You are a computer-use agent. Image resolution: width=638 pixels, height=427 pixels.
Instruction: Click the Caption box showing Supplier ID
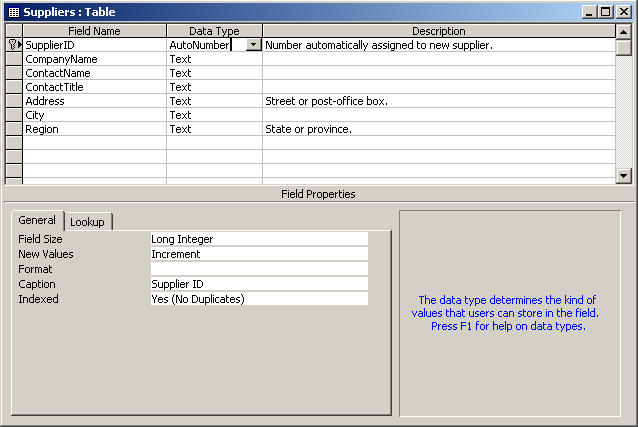click(259, 284)
